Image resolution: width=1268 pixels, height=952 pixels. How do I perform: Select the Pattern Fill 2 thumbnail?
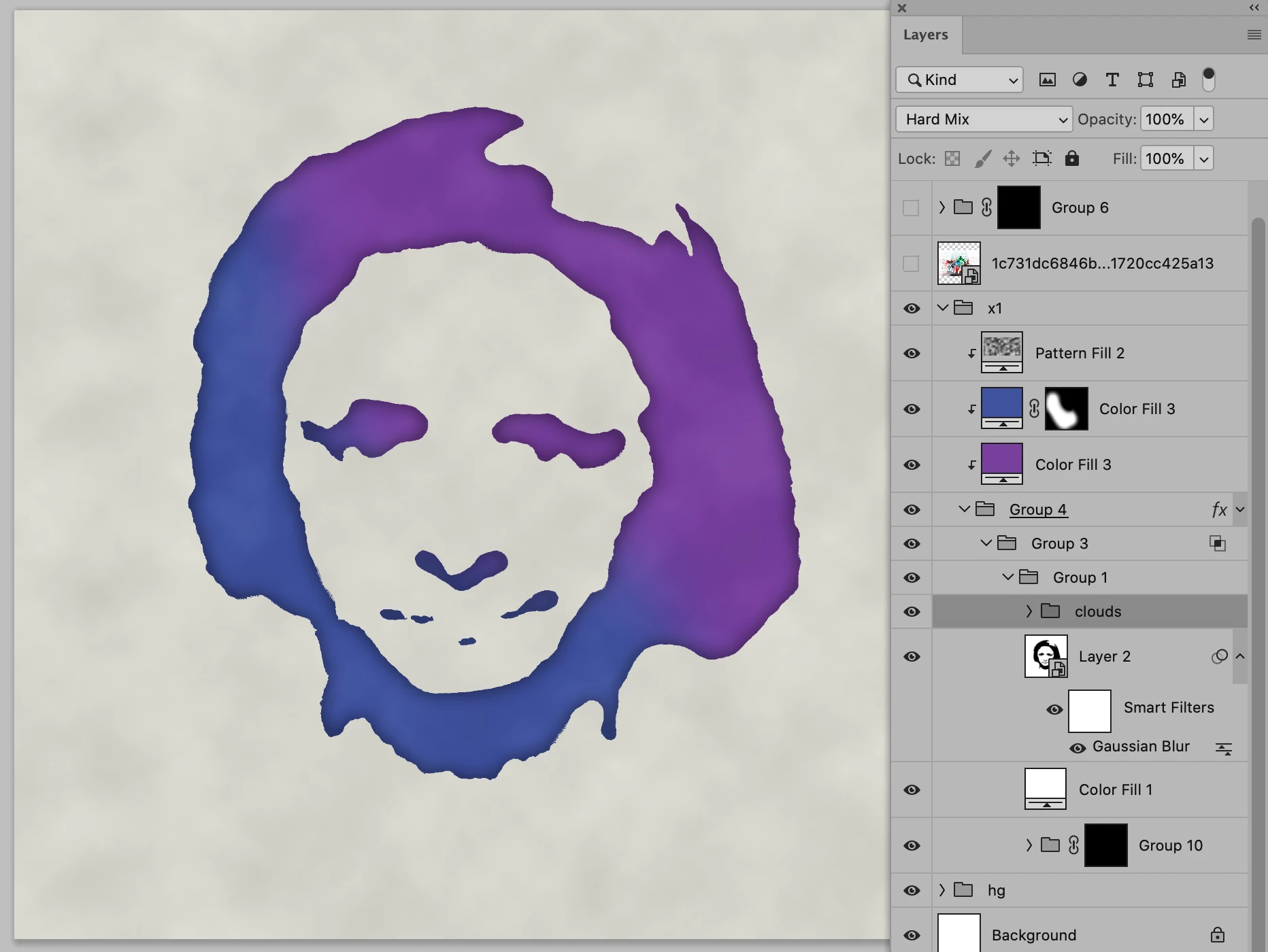click(1001, 352)
